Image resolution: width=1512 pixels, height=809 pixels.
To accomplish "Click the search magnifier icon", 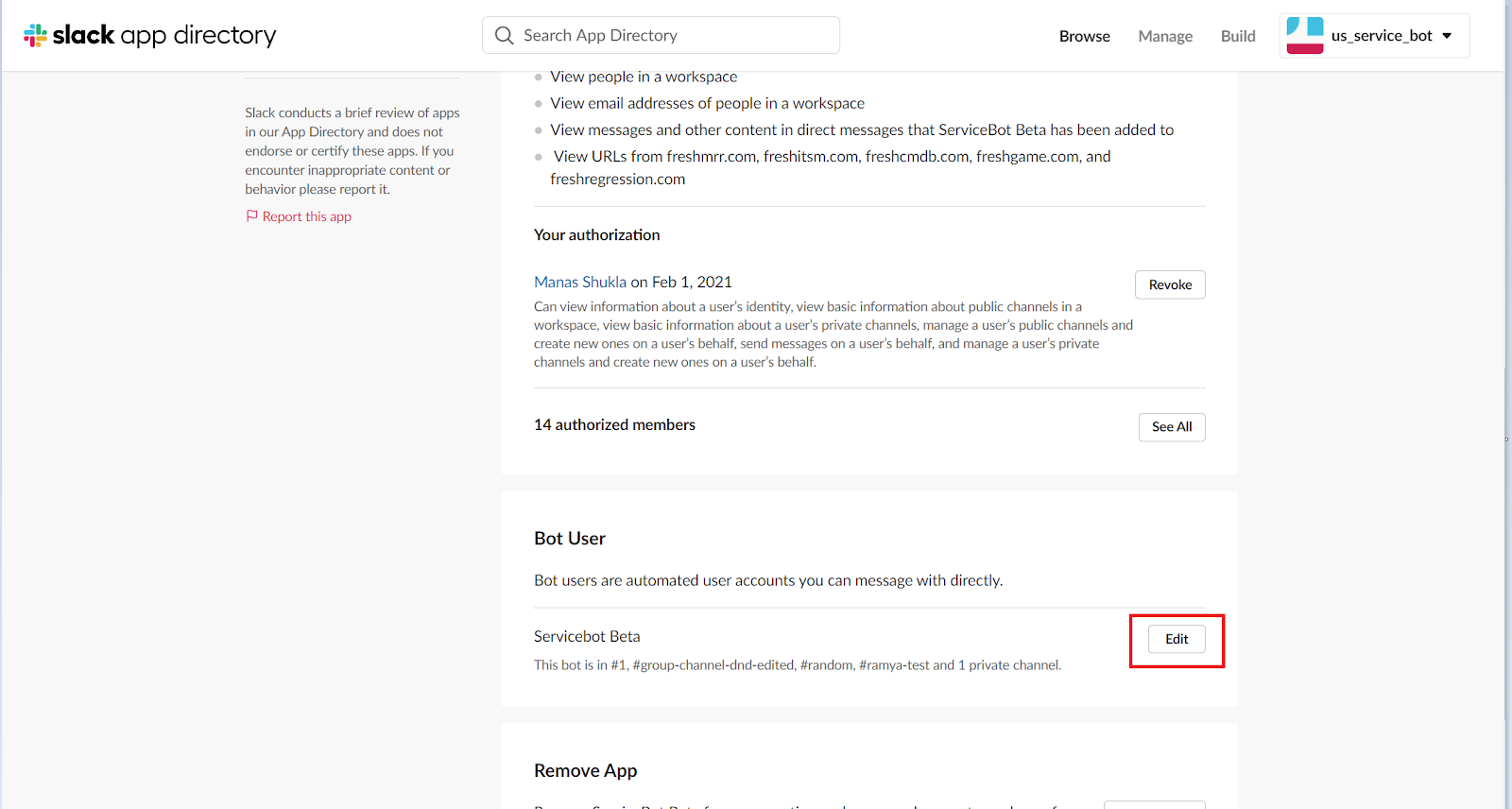I will [505, 36].
